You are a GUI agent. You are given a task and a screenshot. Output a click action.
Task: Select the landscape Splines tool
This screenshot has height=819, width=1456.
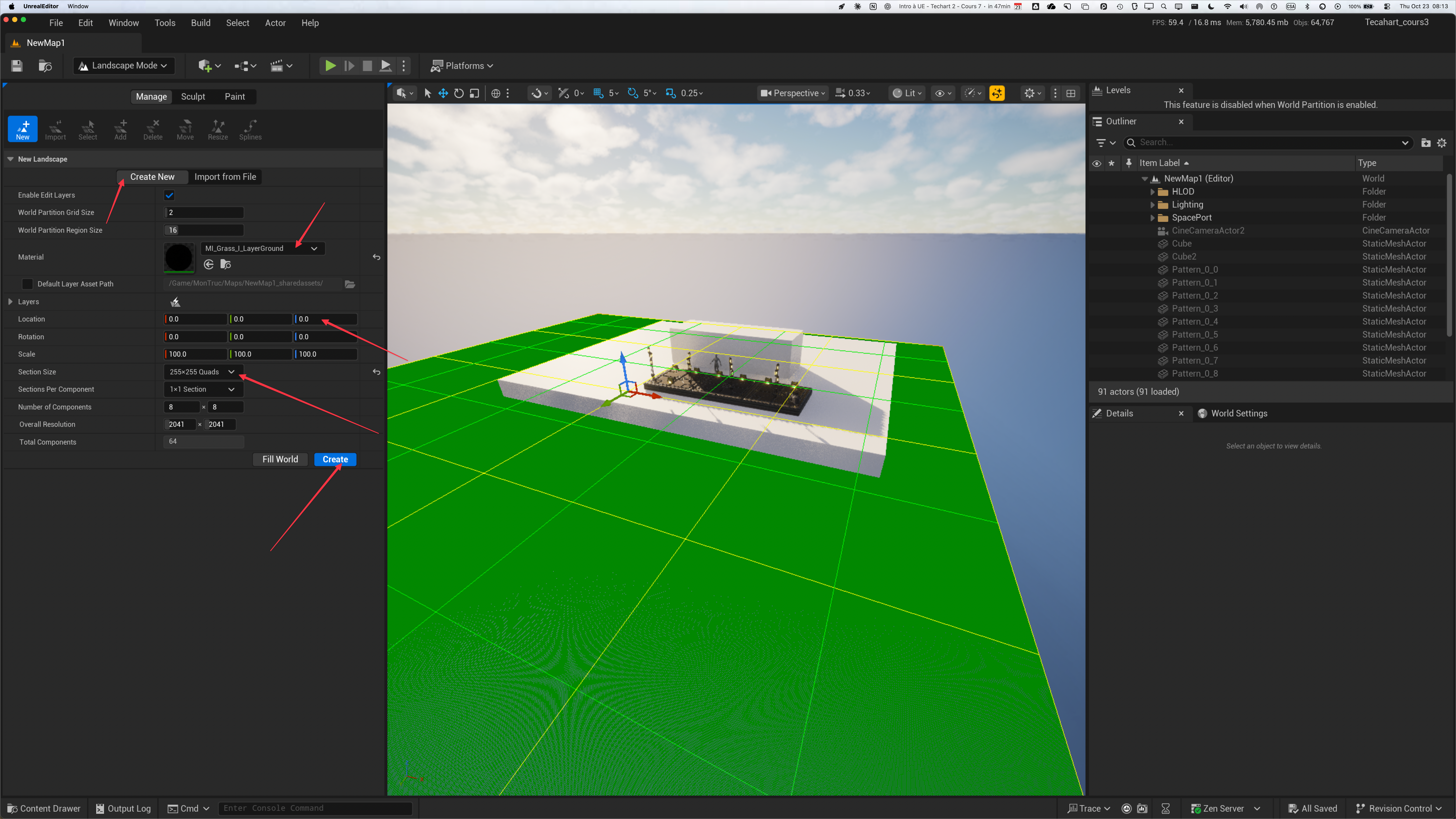click(250, 129)
